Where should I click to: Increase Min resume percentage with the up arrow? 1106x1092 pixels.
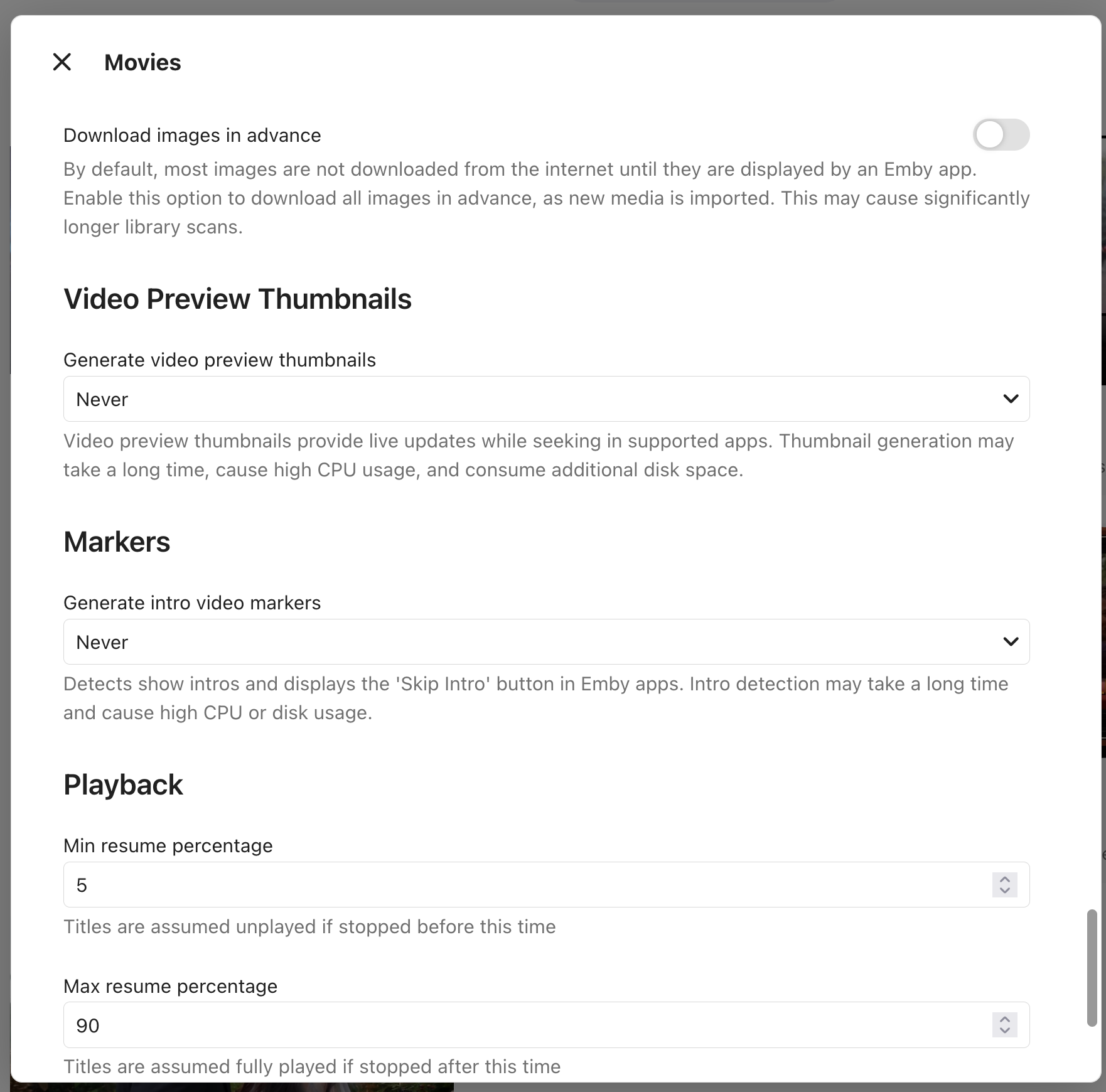click(1005, 879)
